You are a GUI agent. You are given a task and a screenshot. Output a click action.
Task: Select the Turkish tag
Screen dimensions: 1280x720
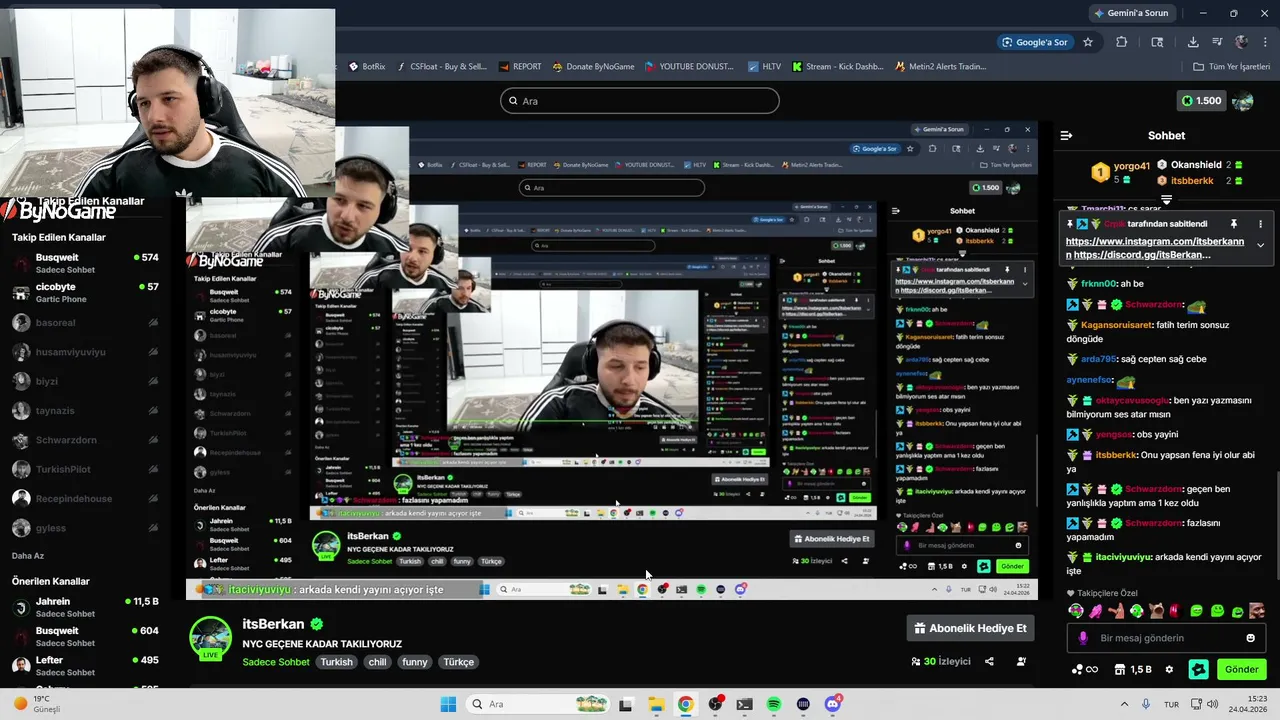click(x=336, y=662)
